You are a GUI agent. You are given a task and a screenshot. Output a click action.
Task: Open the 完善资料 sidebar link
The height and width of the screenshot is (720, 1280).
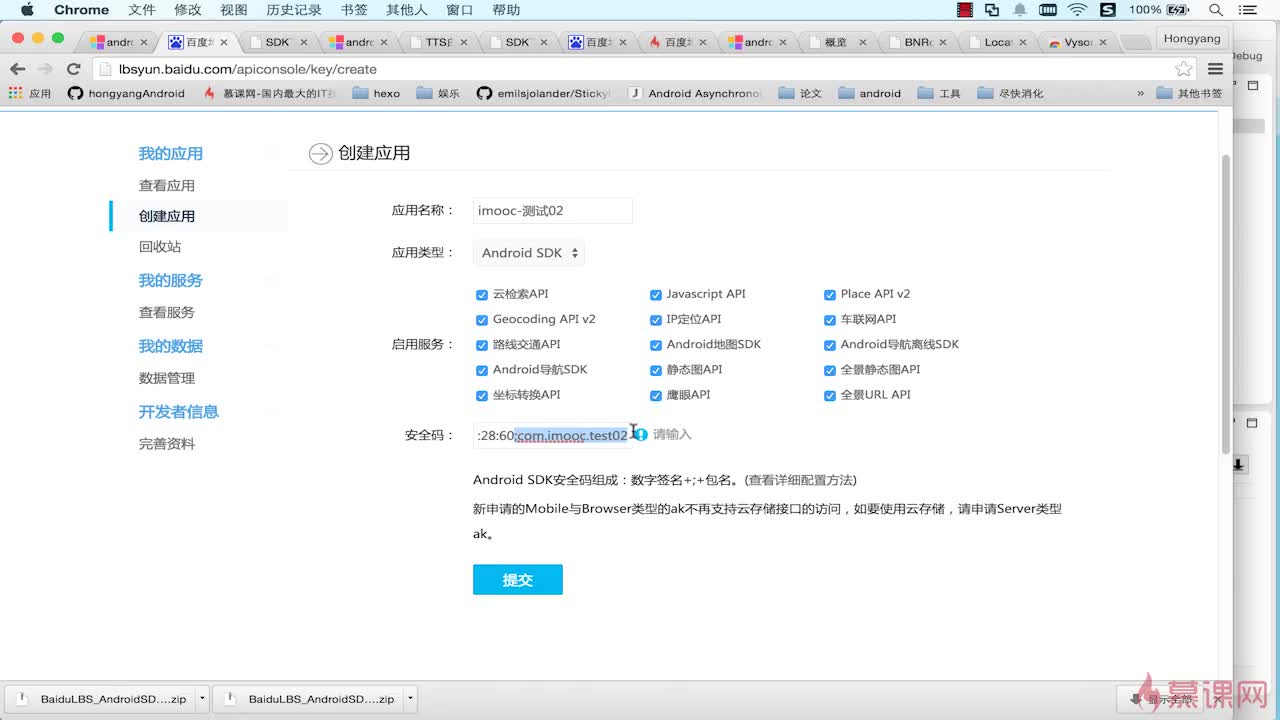pyautogui.click(x=167, y=444)
